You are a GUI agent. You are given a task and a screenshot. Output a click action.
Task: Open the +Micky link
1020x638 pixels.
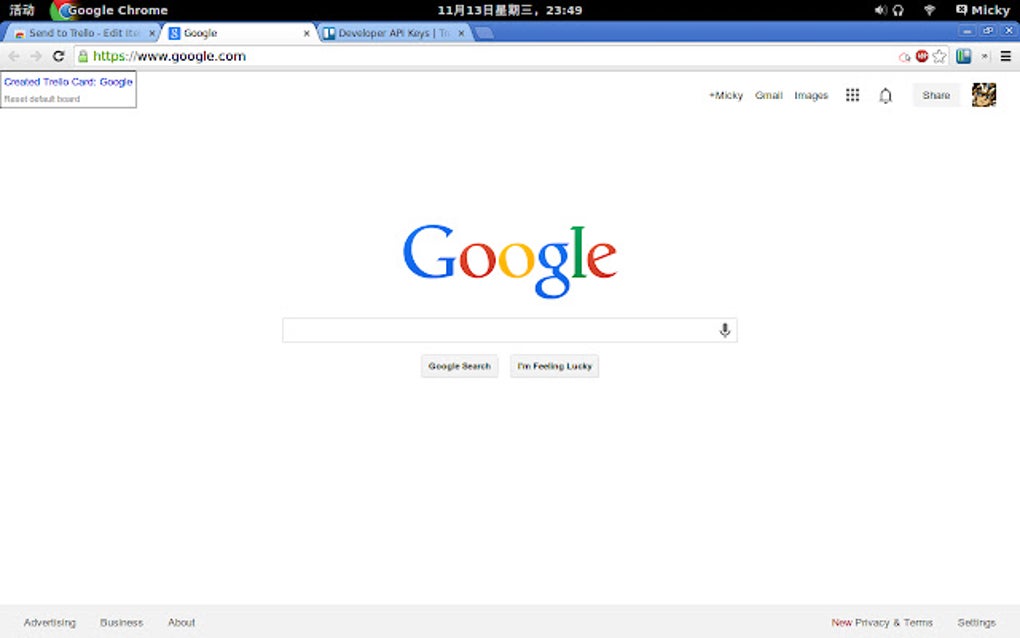[725, 96]
